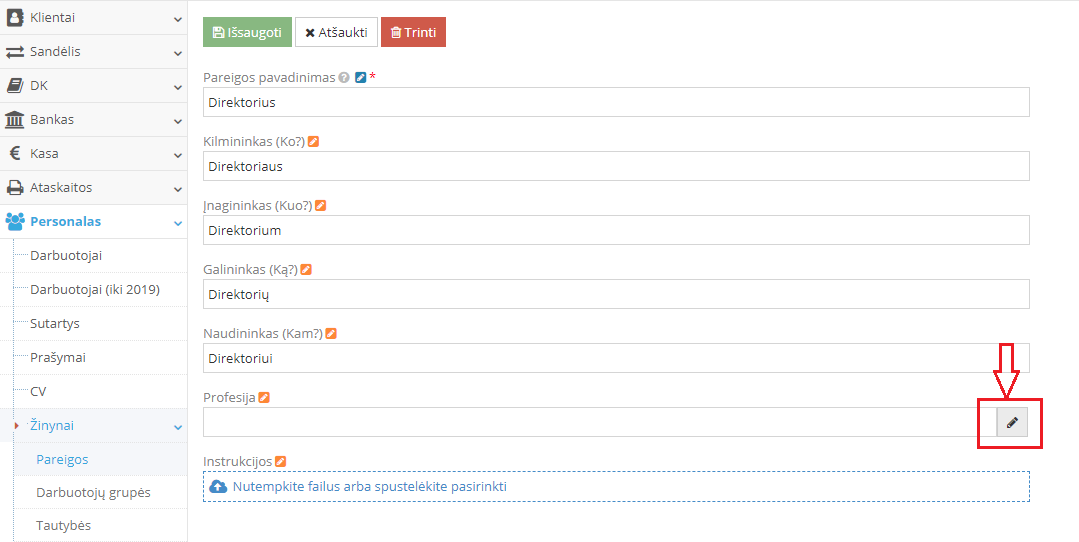The image size is (1079, 542).
Task: Select Darbuotojų grupės in the sidebar
Action: (93, 492)
